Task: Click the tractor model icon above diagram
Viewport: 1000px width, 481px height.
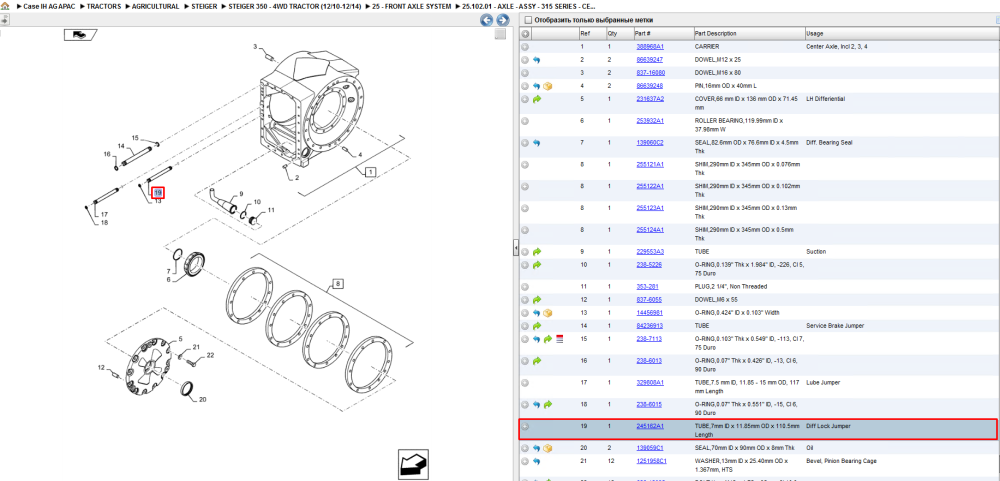Action: pyautogui.click(x=80, y=35)
